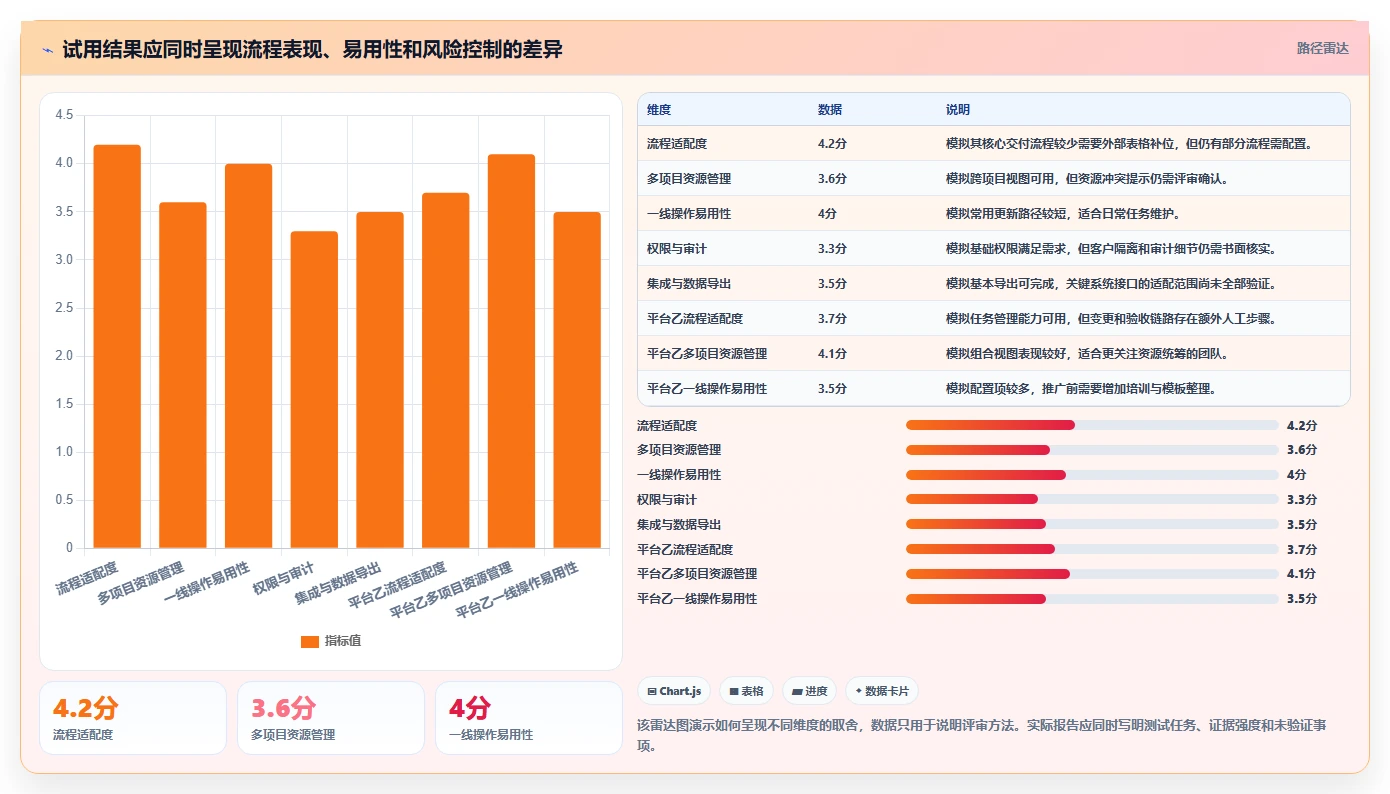Select the 表格 chip
The width and height of the screenshot is (1390, 794).
[746, 691]
